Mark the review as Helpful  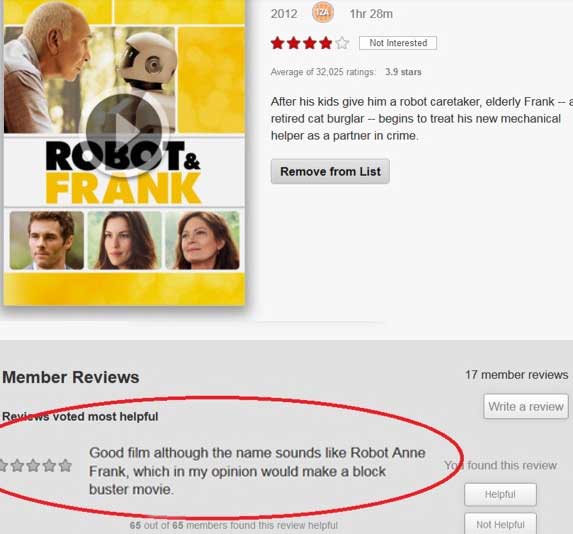(x=500, y=494)
